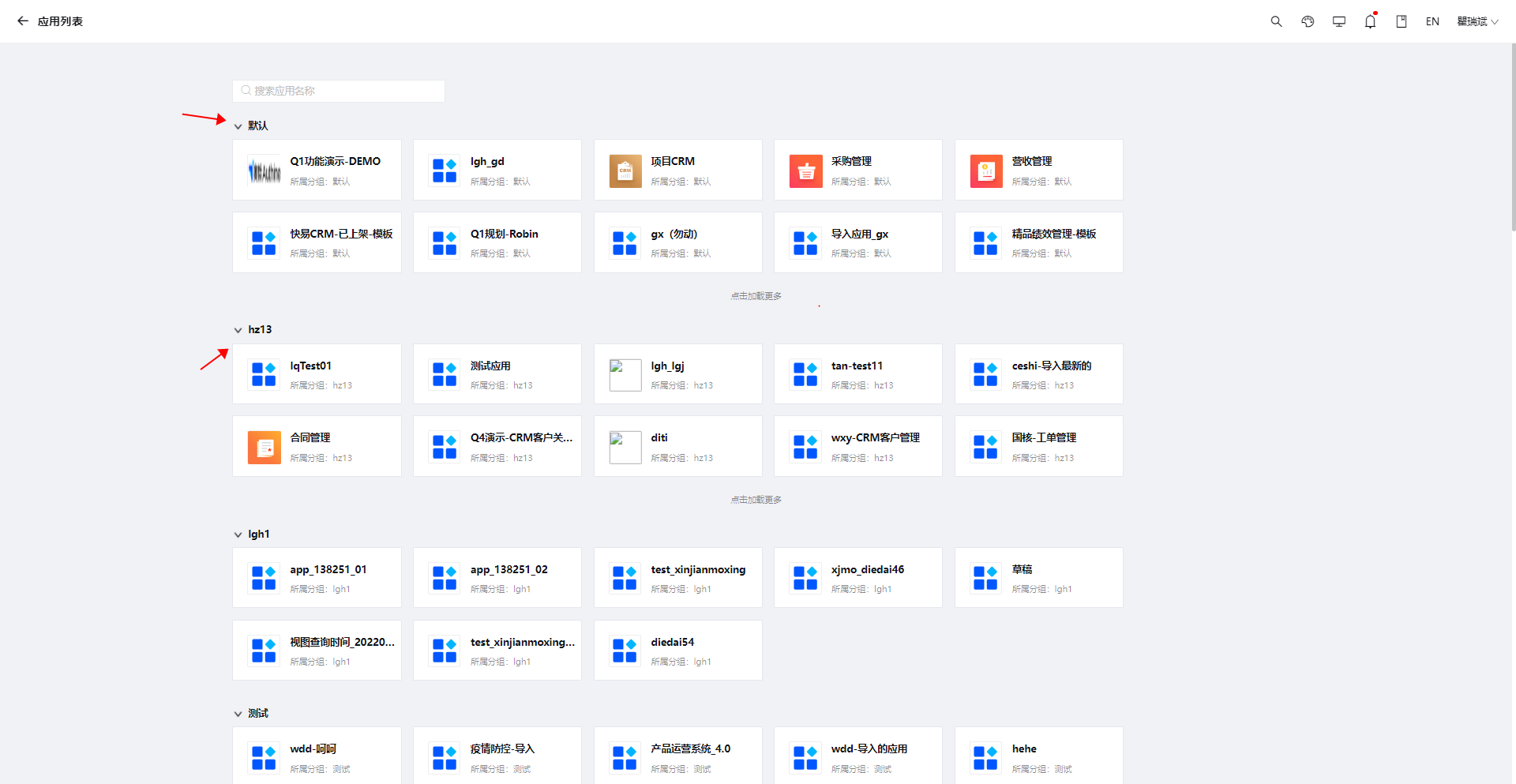Open 国核-工单管理 app icon

986,448
